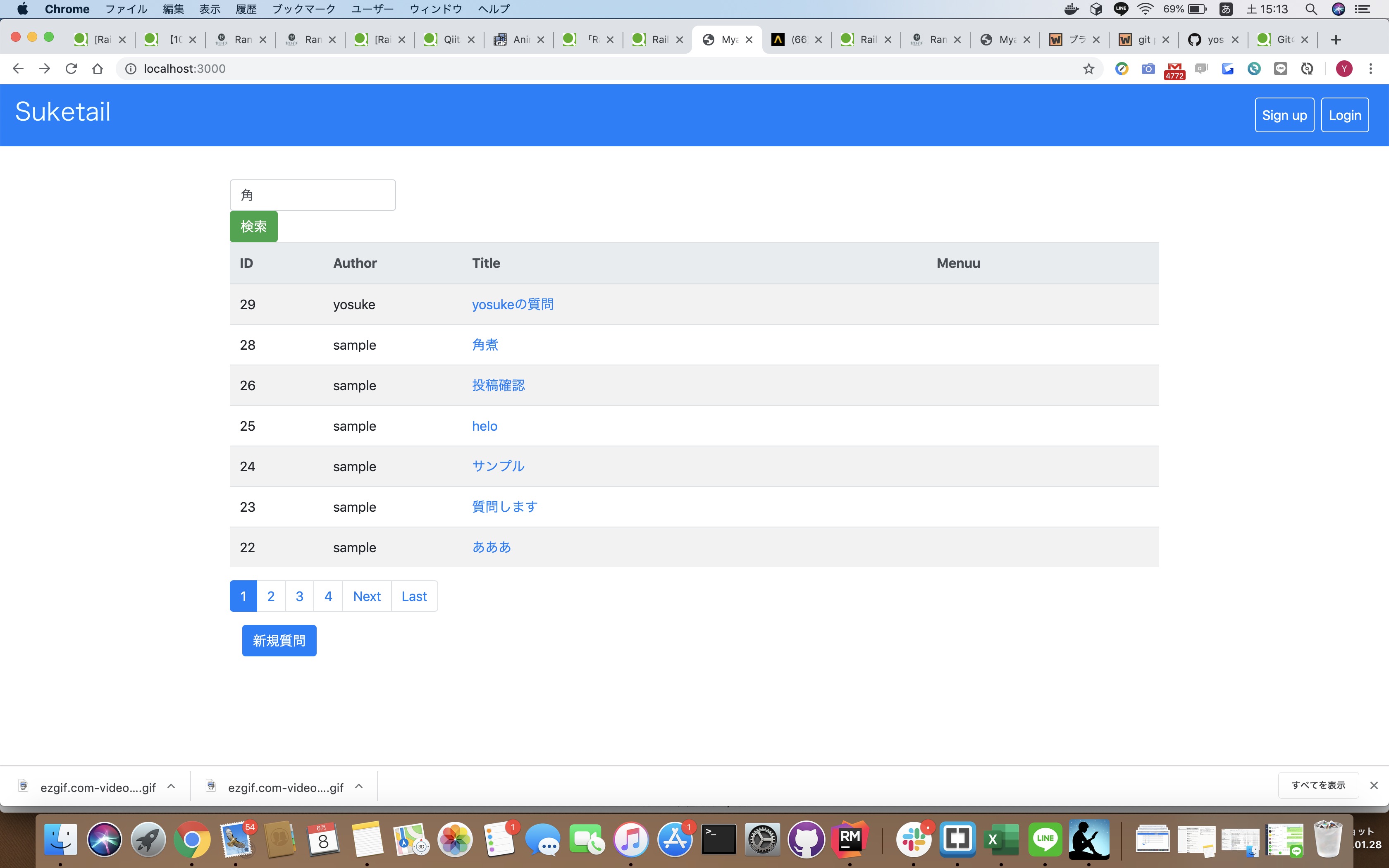This screenshot has height=868, width=1389.
Task: Click the Sign up button
Action: pyautogui.click(x=1284, y=115)
